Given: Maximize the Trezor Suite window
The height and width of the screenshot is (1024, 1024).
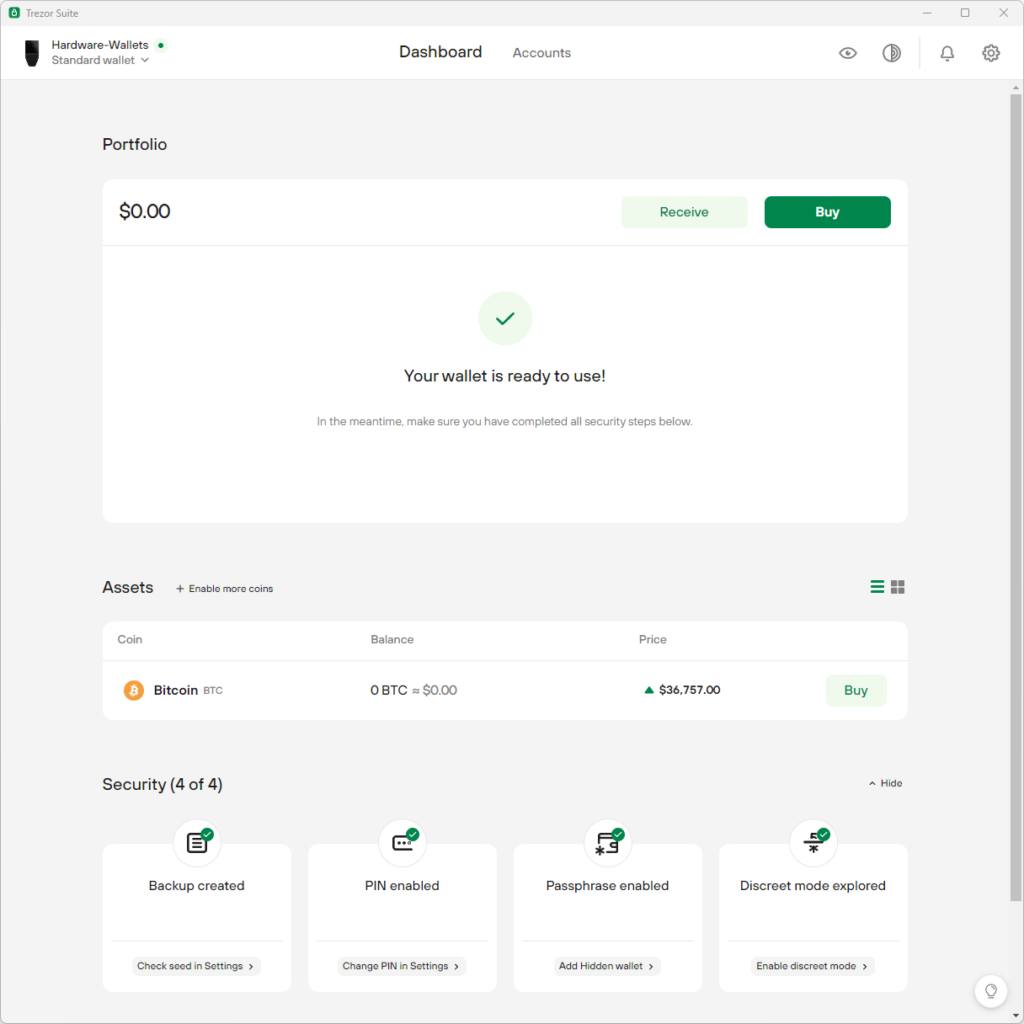Looking at the screenshot, I should click(x=965, y=13).
